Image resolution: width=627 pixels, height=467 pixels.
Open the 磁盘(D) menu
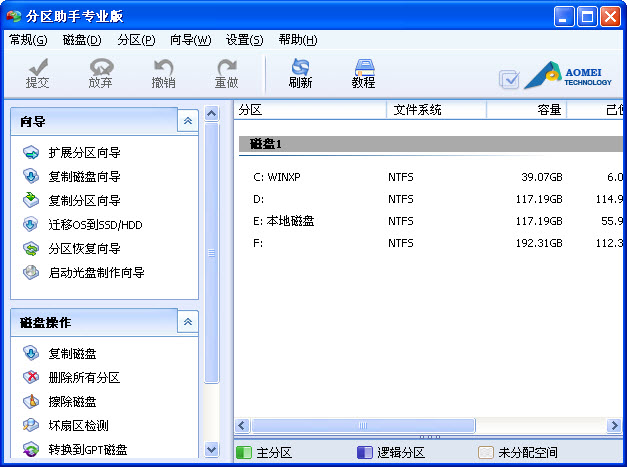(x=81, y=40)
